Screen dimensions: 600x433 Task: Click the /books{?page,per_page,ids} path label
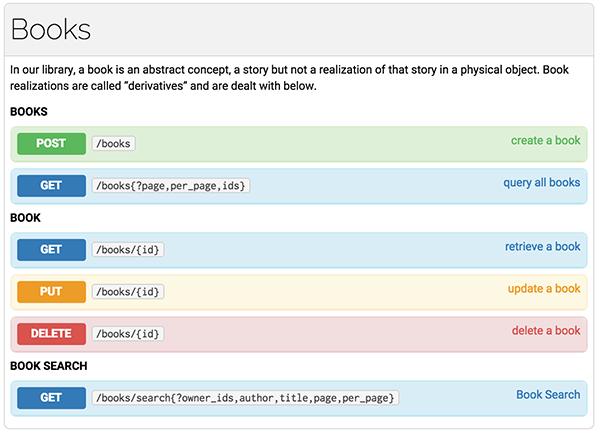pyautogui.click(x=170, y=185)
